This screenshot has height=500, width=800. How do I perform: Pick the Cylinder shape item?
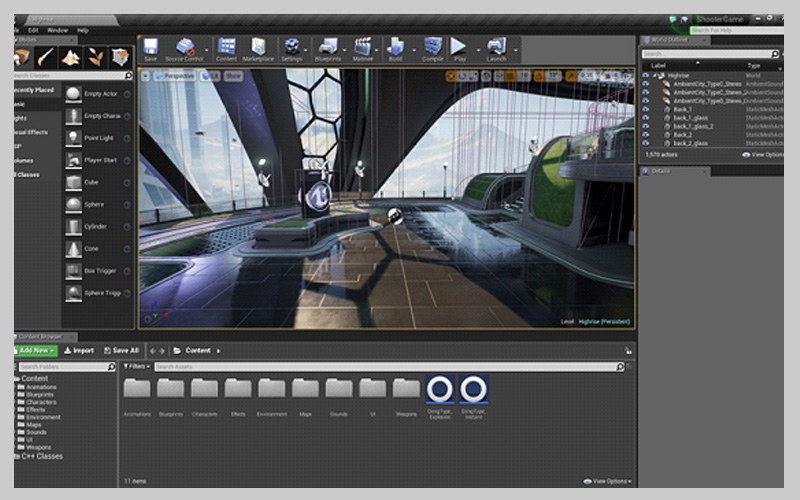(x=97, y=227)
